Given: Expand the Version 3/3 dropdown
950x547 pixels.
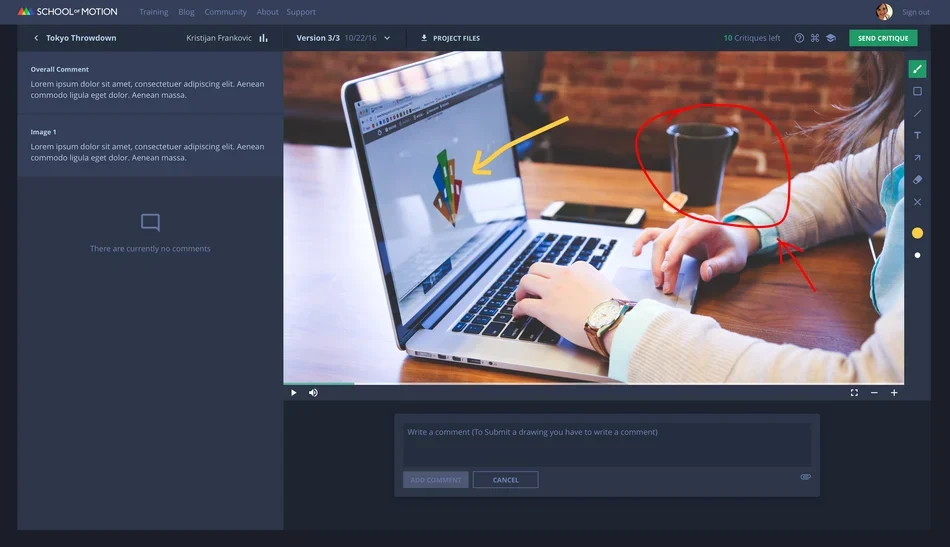Looking at the screenshot, I should pyautogui.click(x=387, y=38).
